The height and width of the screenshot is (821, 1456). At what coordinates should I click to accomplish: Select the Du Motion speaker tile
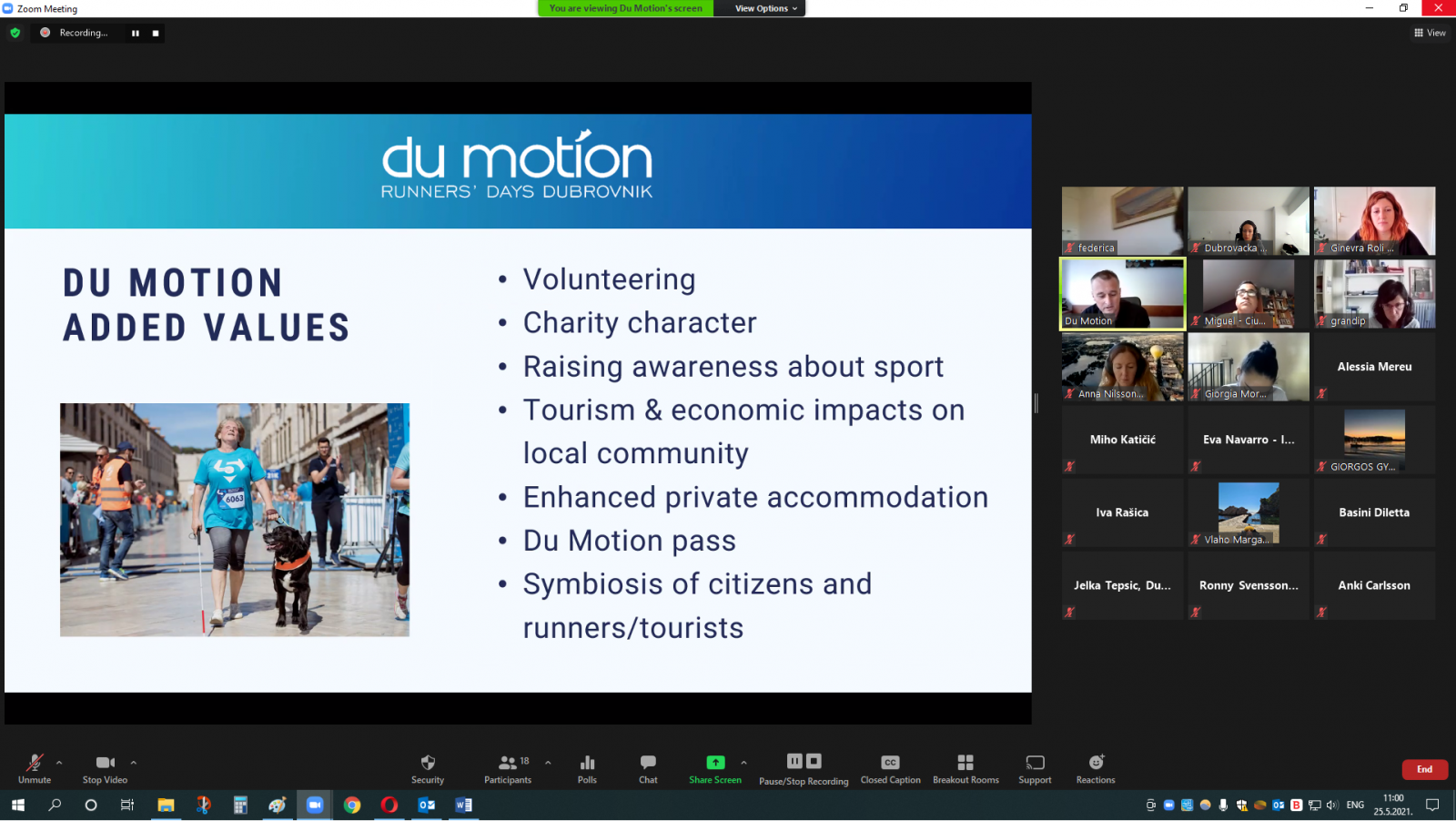[x=1123, y=294]
